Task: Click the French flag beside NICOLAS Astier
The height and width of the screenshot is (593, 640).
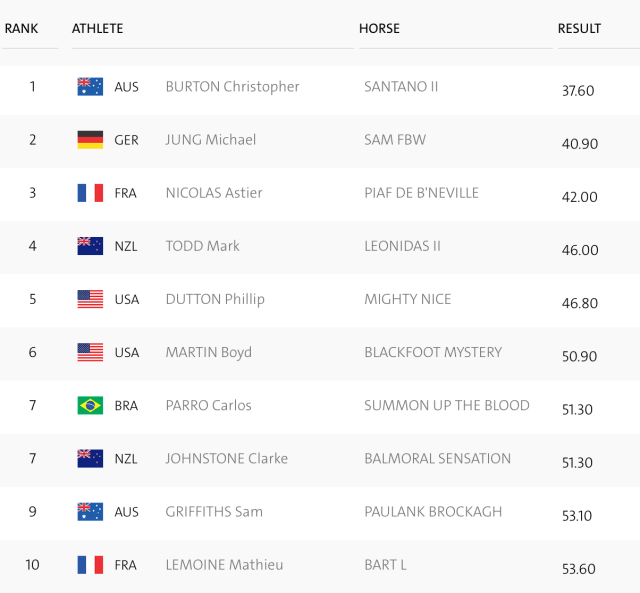Action: click(x=90, y=193)
